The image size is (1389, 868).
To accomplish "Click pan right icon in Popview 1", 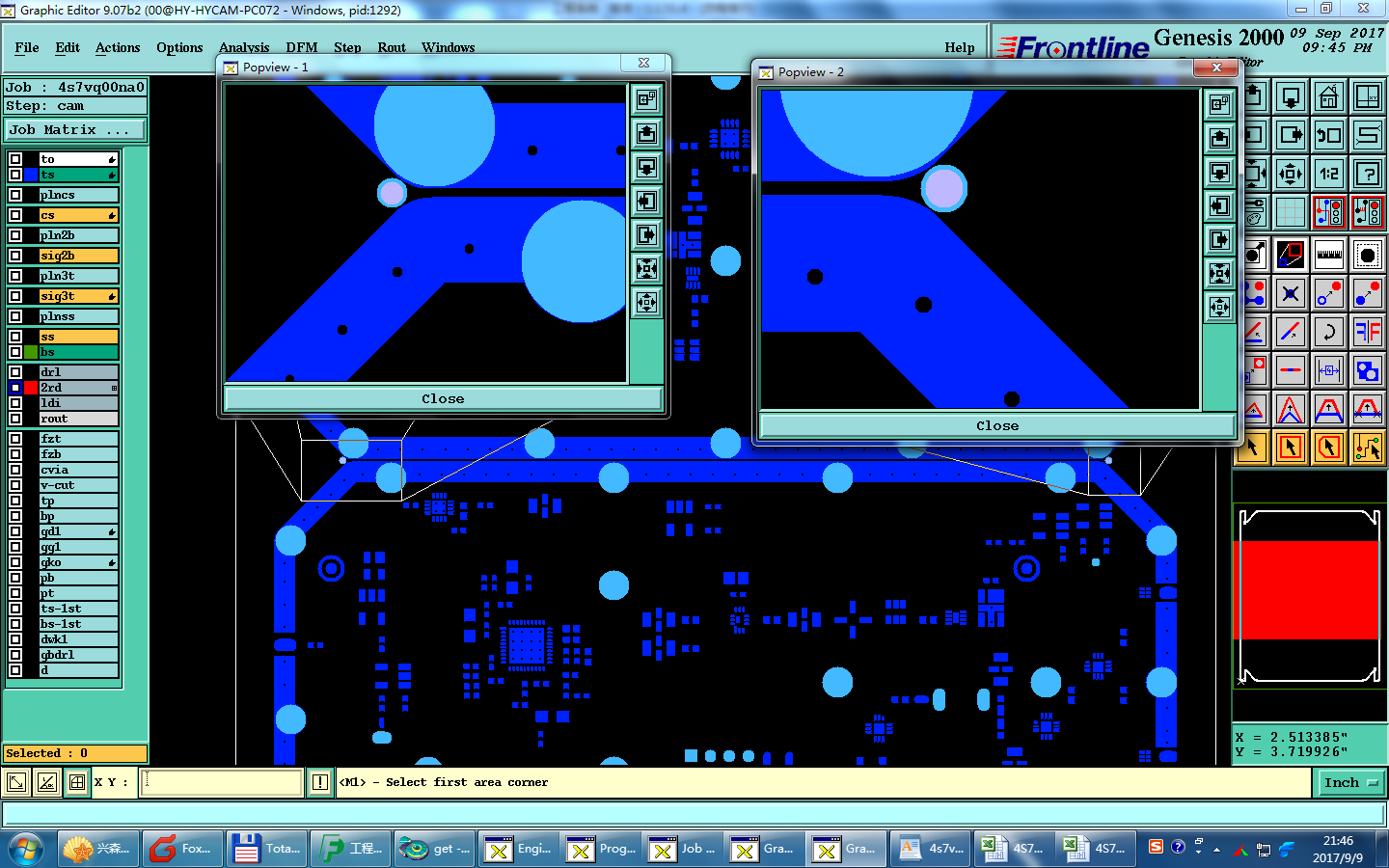I will coord(646,234).
